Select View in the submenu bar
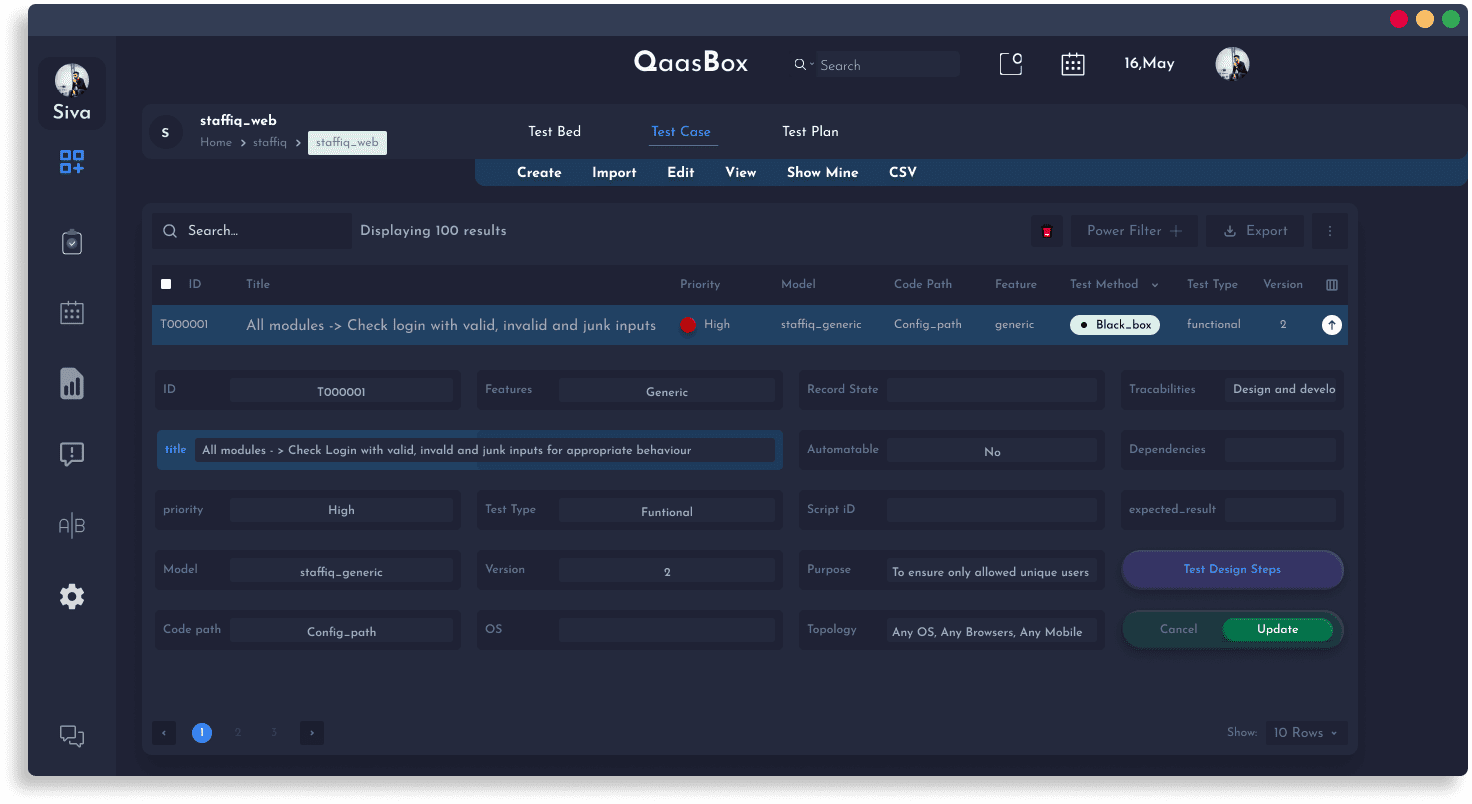Viewport: 1472px width, 804px height. 741,172
